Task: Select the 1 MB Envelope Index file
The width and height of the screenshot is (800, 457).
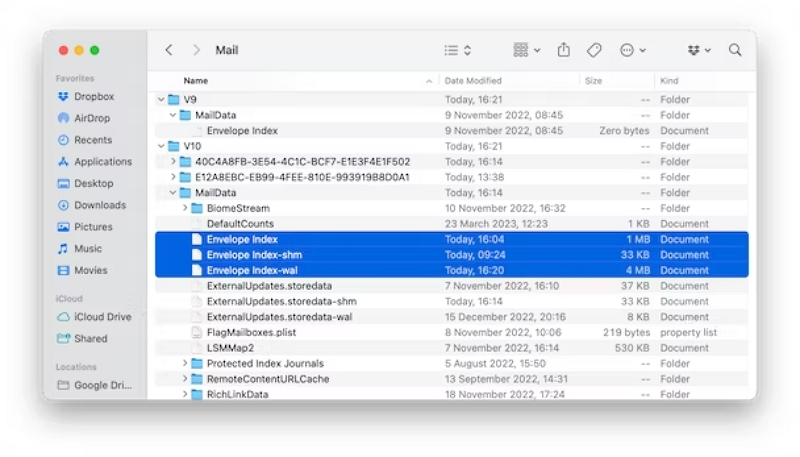Action: coord(452,239)
